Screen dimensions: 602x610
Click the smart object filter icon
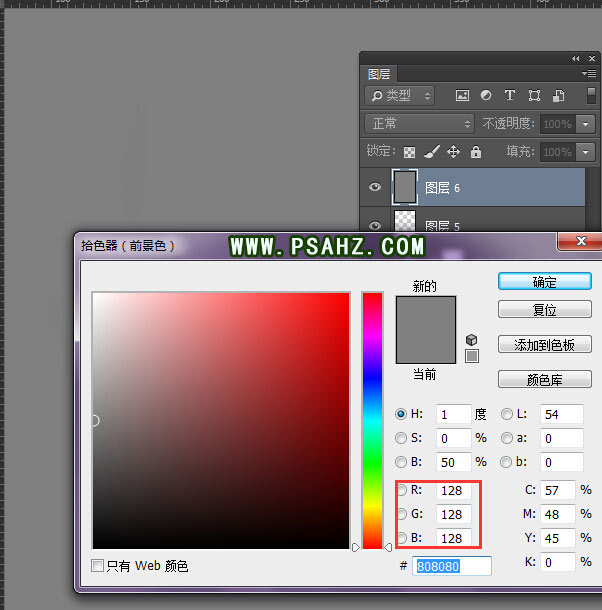pyautogui.click(x=560, y=96)
